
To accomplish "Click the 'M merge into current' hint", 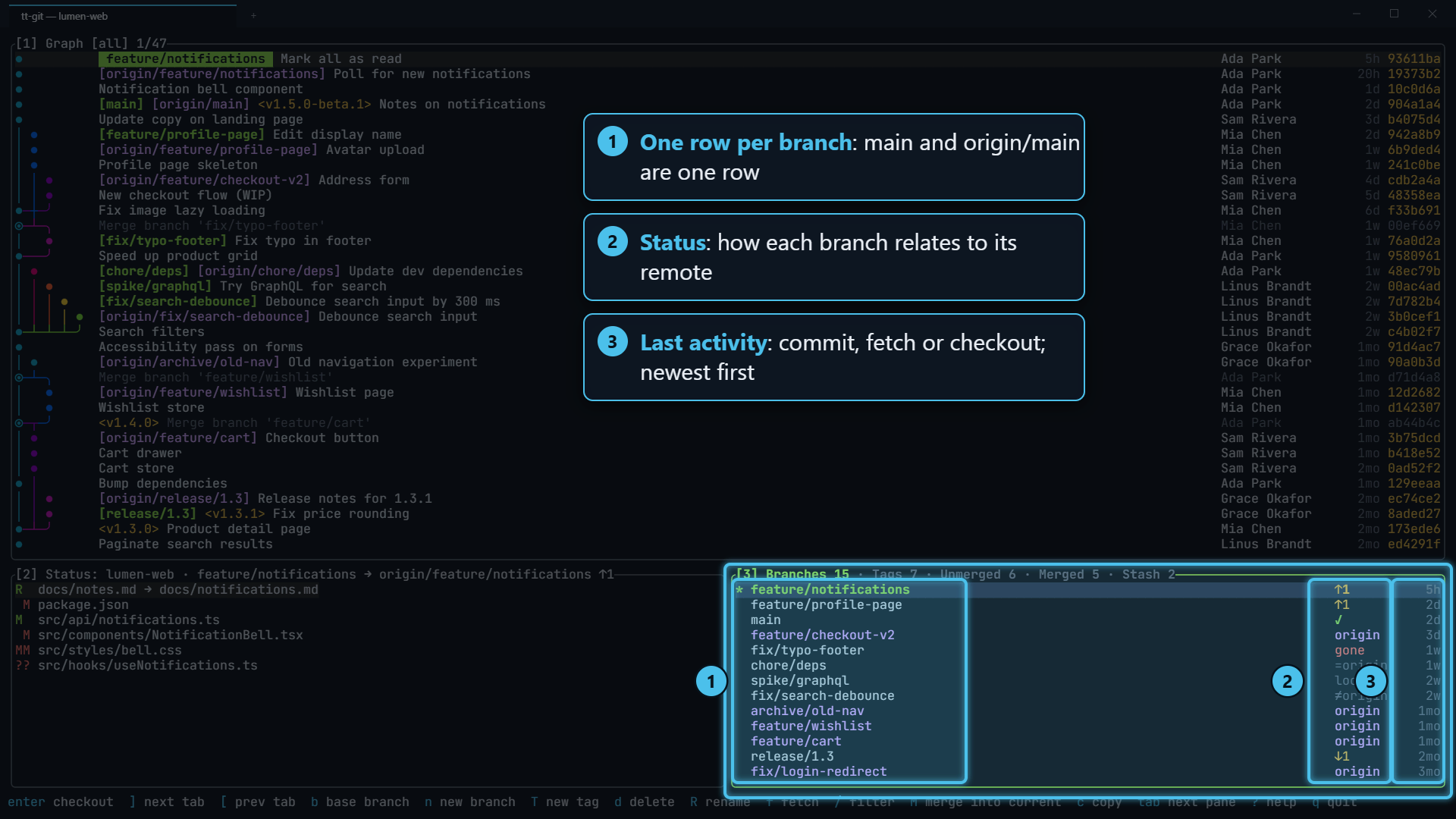I will click(986, 802).
